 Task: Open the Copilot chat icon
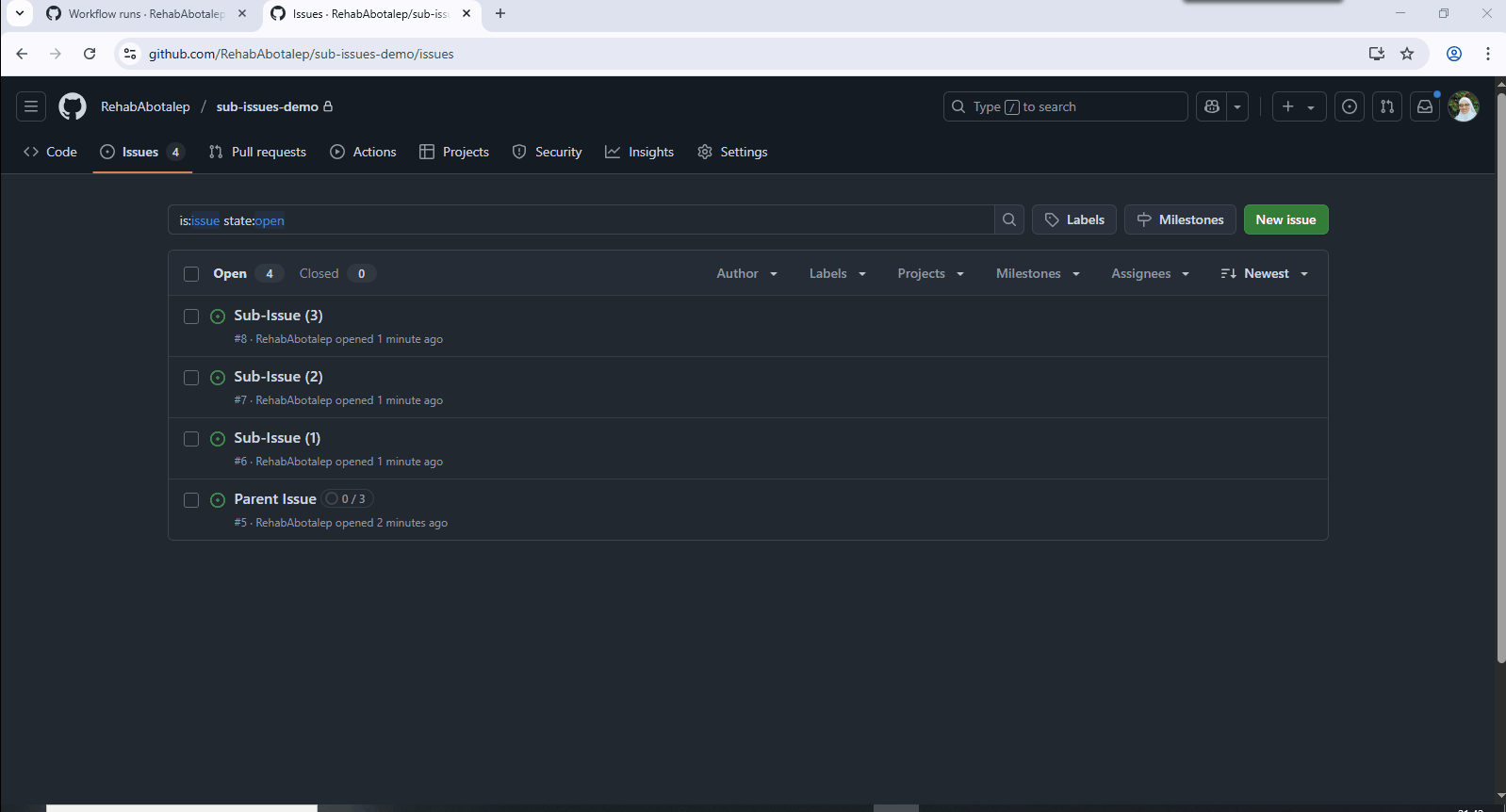(x=1212, y=106)
